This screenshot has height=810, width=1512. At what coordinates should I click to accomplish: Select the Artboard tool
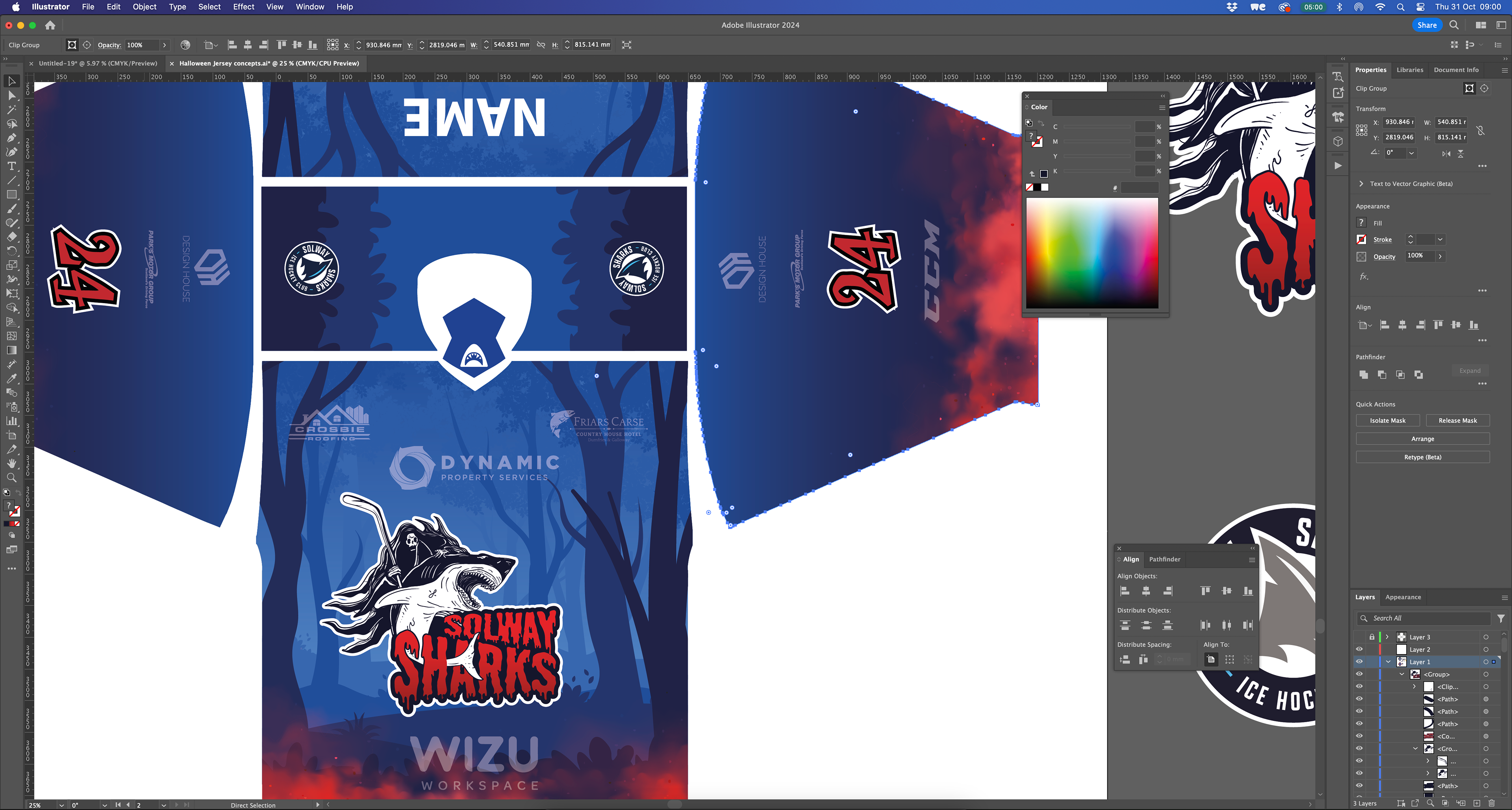[11, 435]
